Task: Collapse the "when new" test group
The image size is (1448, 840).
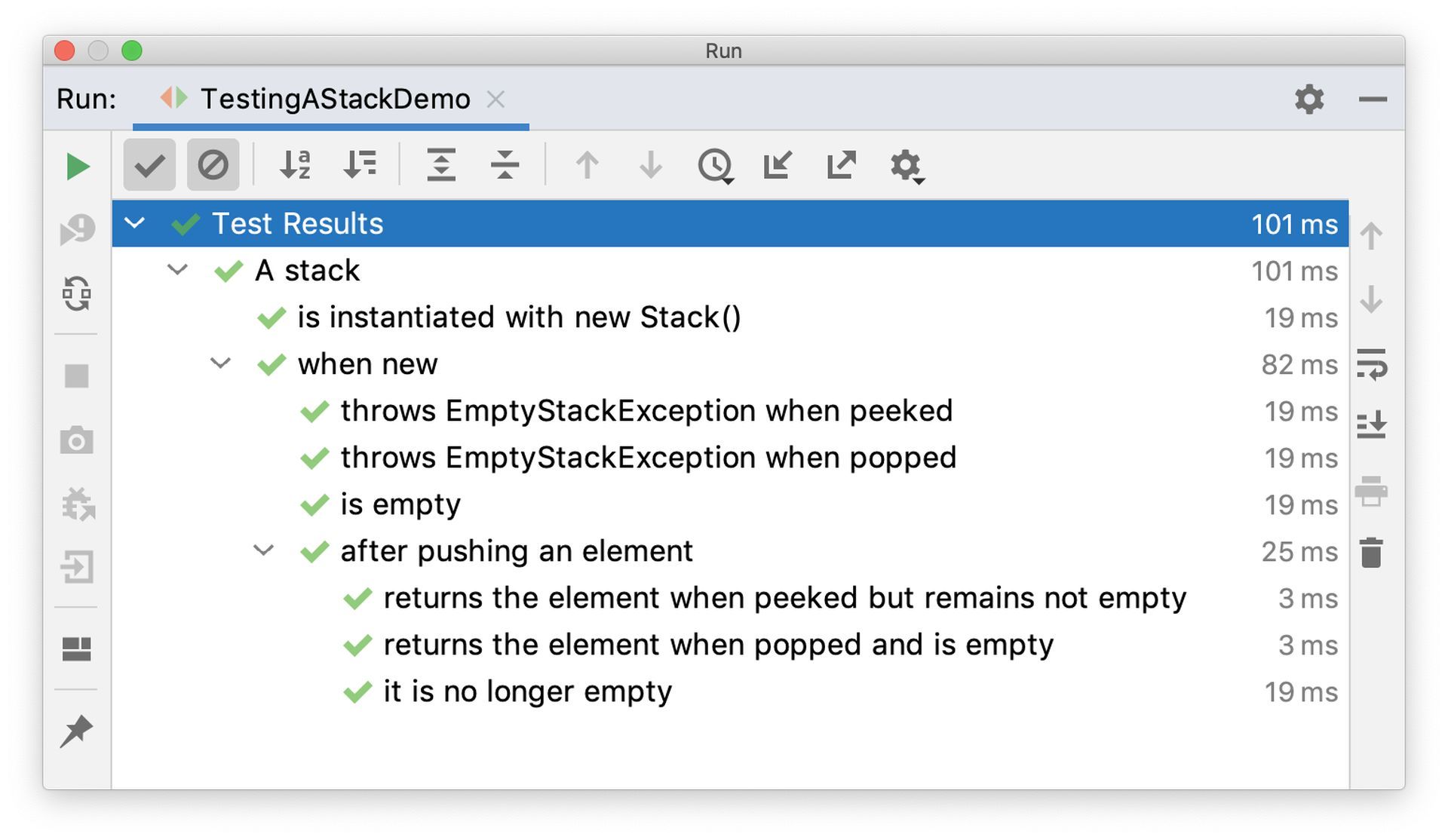Action: click(x=221, y=364)
